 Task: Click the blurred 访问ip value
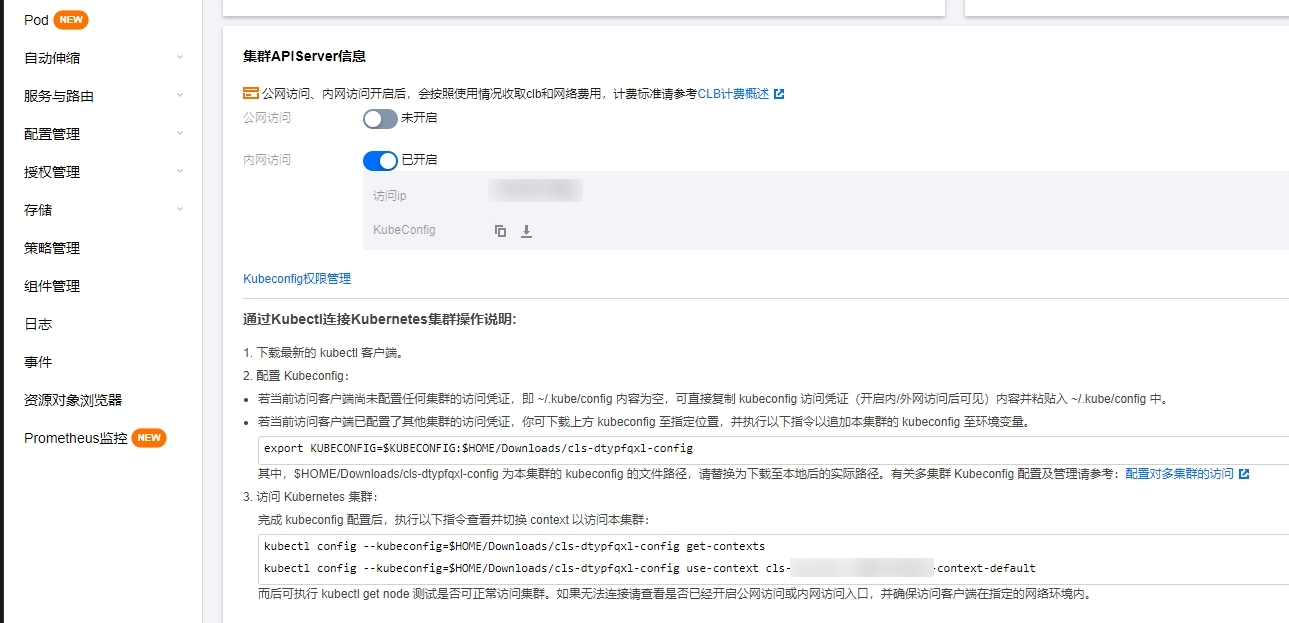[535, 190]
